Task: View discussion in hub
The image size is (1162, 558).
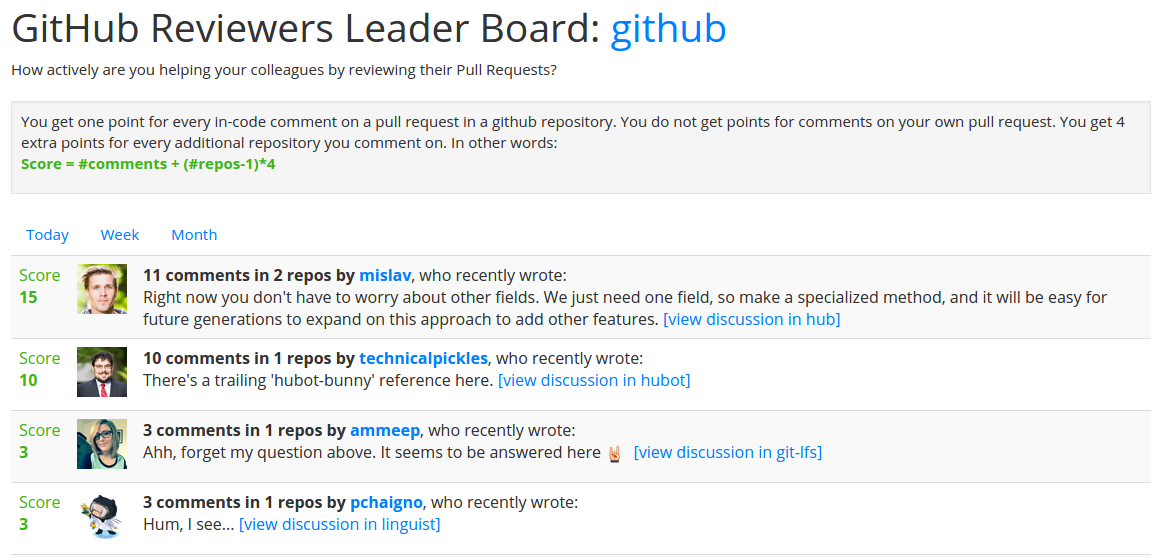Action: coord(751,319)
